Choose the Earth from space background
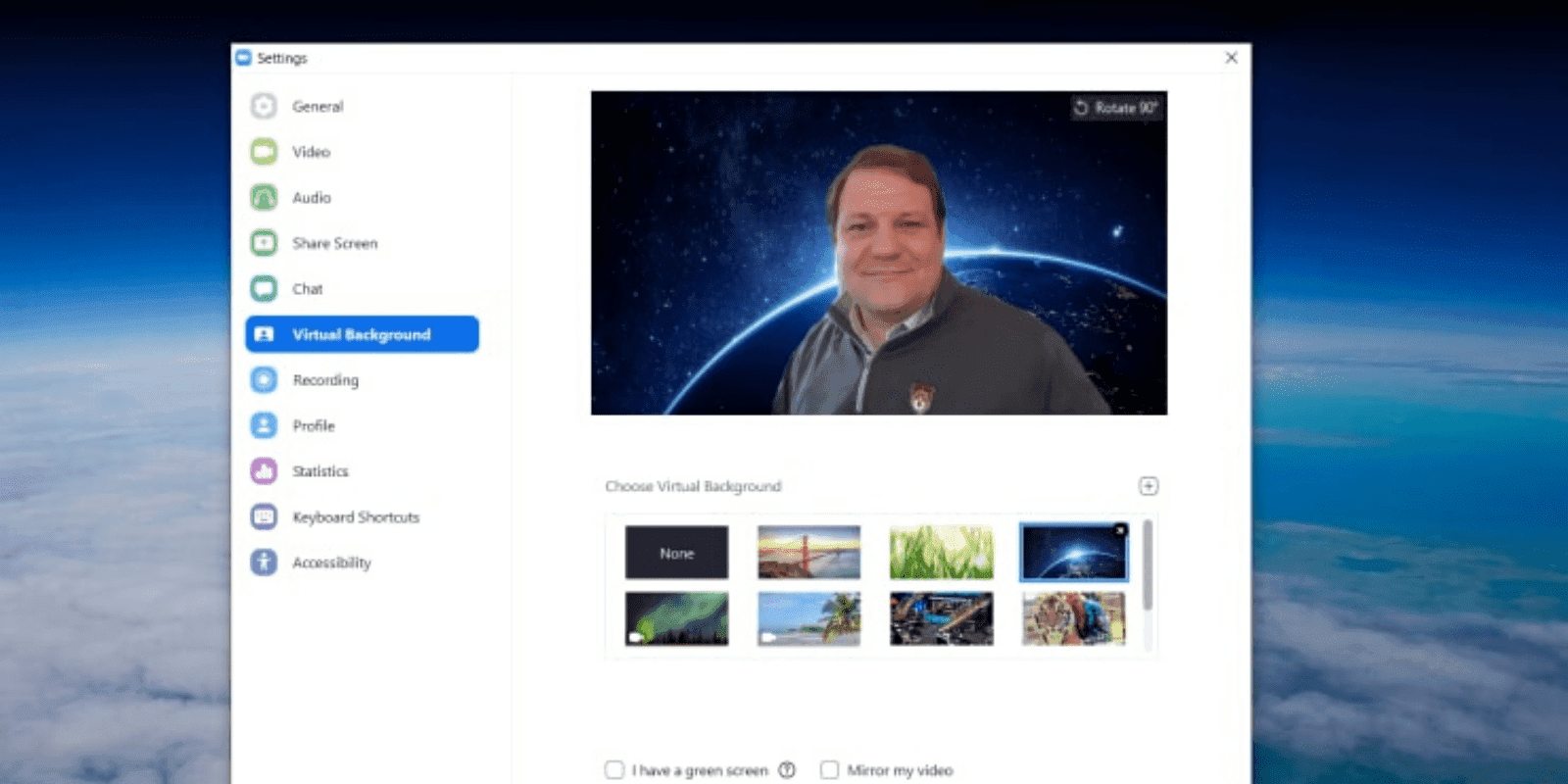Image resolution: width=1568 pixels, height=784 pixels. click(x=1073, y=553)
